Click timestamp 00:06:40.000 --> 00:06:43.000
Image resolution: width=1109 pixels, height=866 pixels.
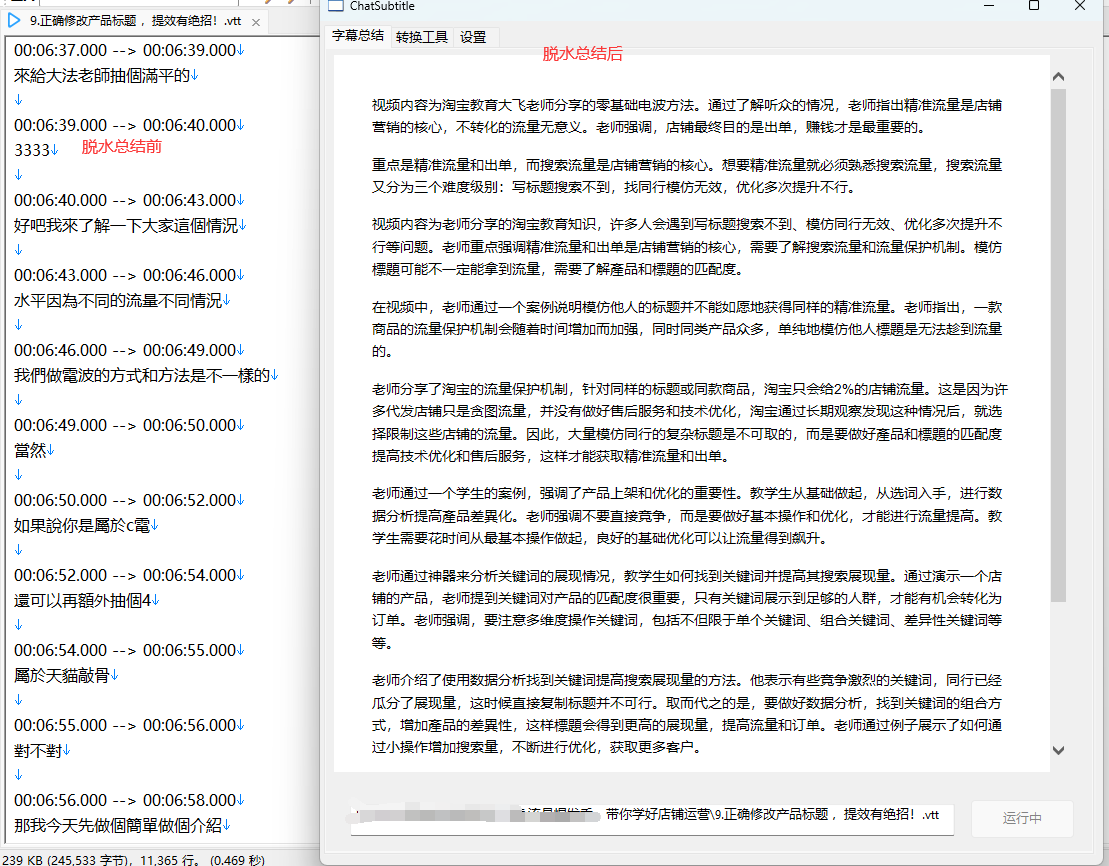pyautogui.click(x=124, y=200)
